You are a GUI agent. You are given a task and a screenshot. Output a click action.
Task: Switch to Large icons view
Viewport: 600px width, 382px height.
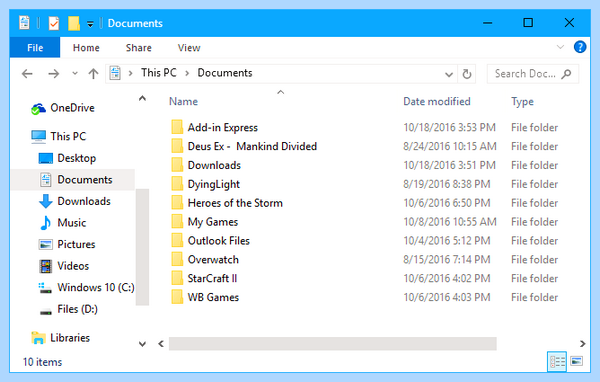tap(576, 361)
